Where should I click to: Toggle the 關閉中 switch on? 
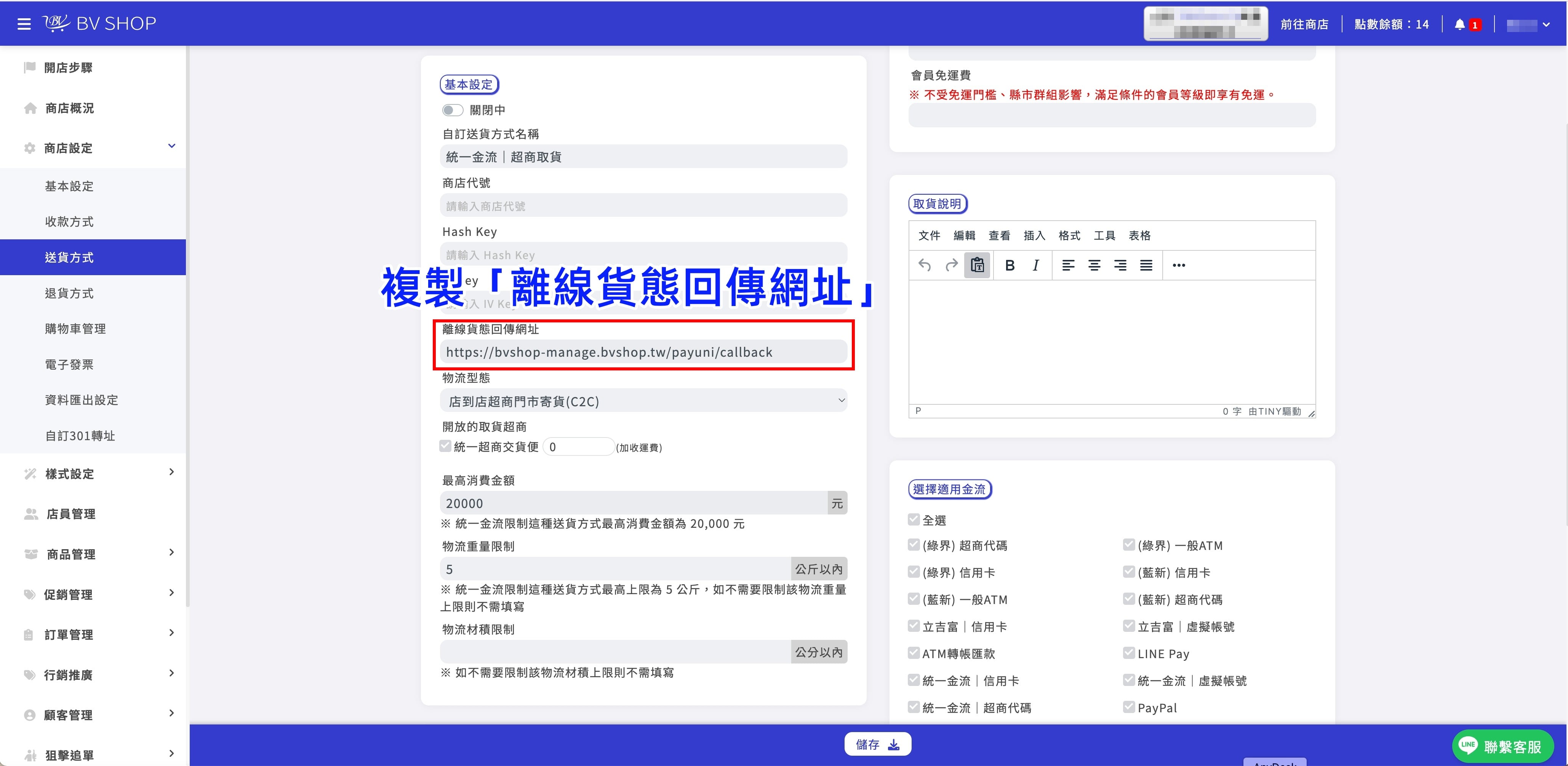[452, 110]
